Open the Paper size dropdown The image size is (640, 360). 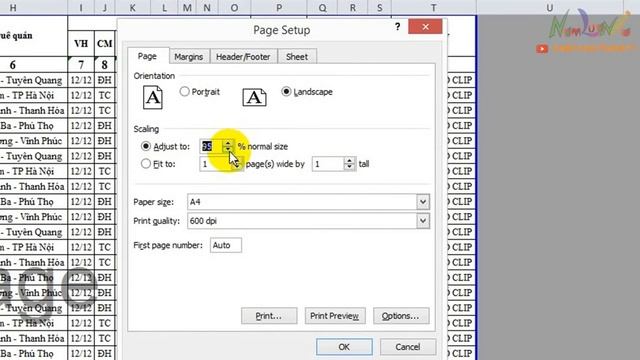click(423, 202)
